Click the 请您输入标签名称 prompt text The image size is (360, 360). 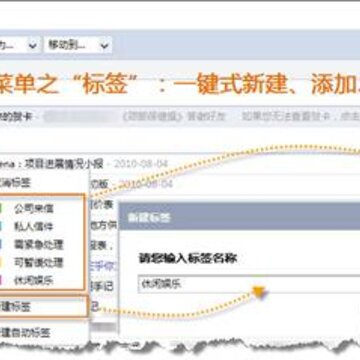(x=188, y=259)
